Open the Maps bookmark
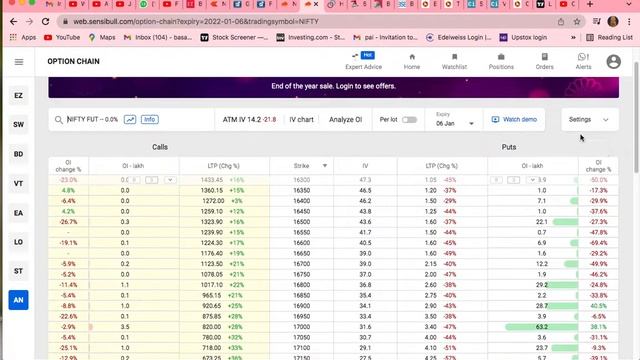The height and width of the screenshot is (360, 640). pyautogui.click(x=102, y=37)
